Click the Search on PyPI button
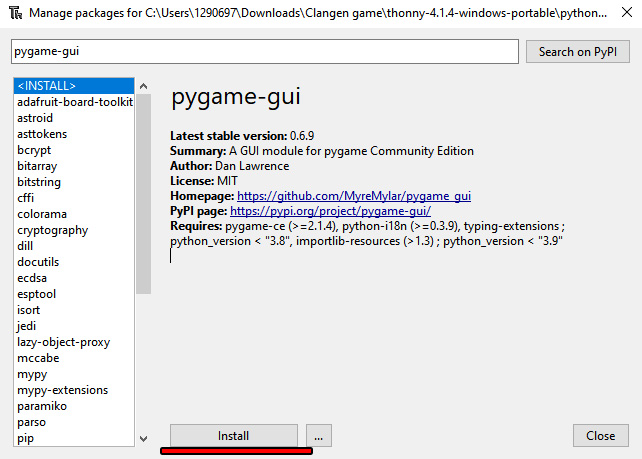 (578, 52)
